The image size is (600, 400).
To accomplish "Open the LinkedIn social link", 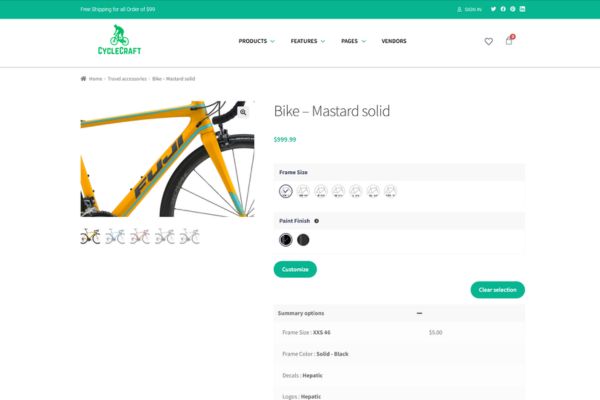I will pos(522,9).
